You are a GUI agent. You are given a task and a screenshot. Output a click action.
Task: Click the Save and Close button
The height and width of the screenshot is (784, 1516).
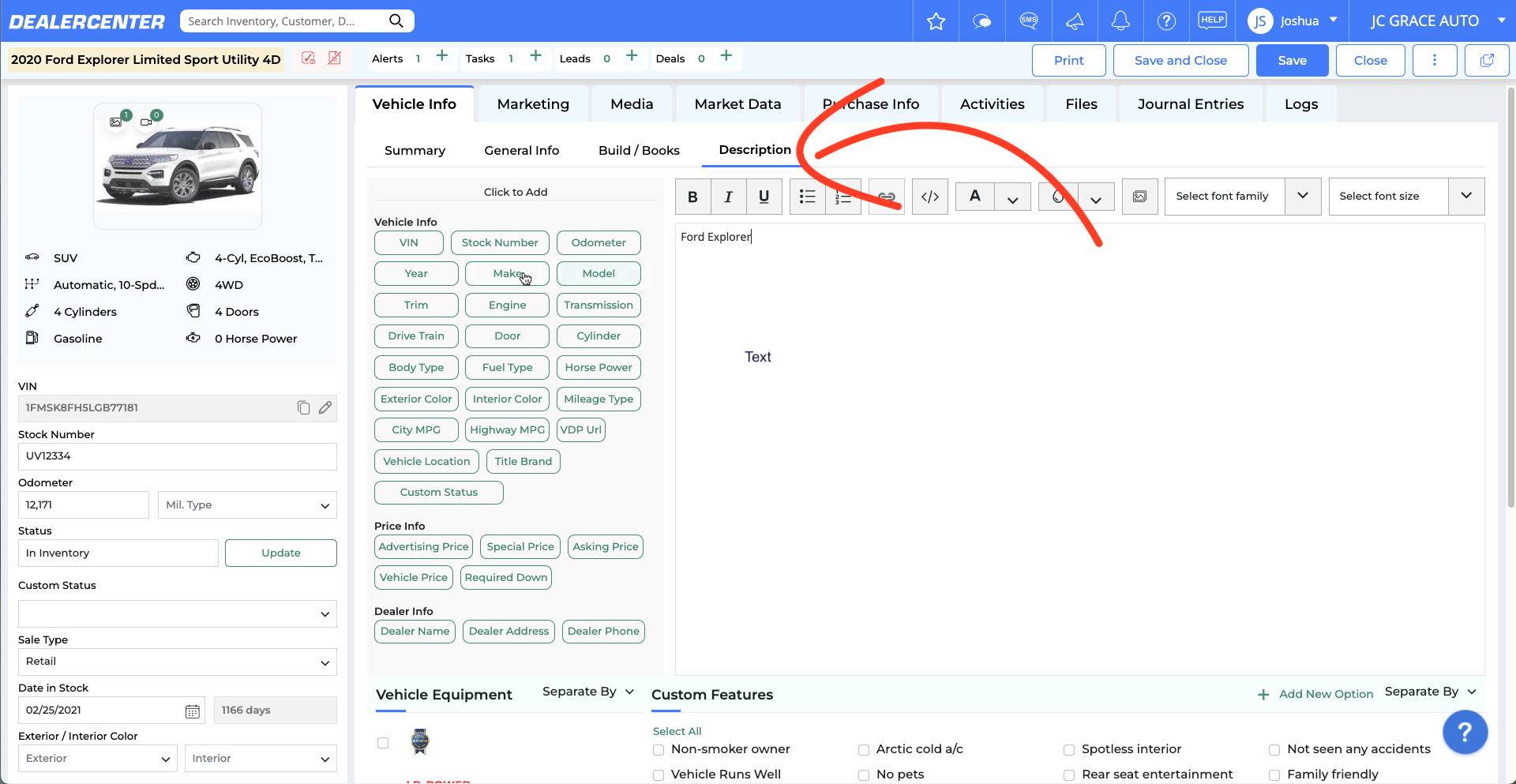coord(1180,60)
